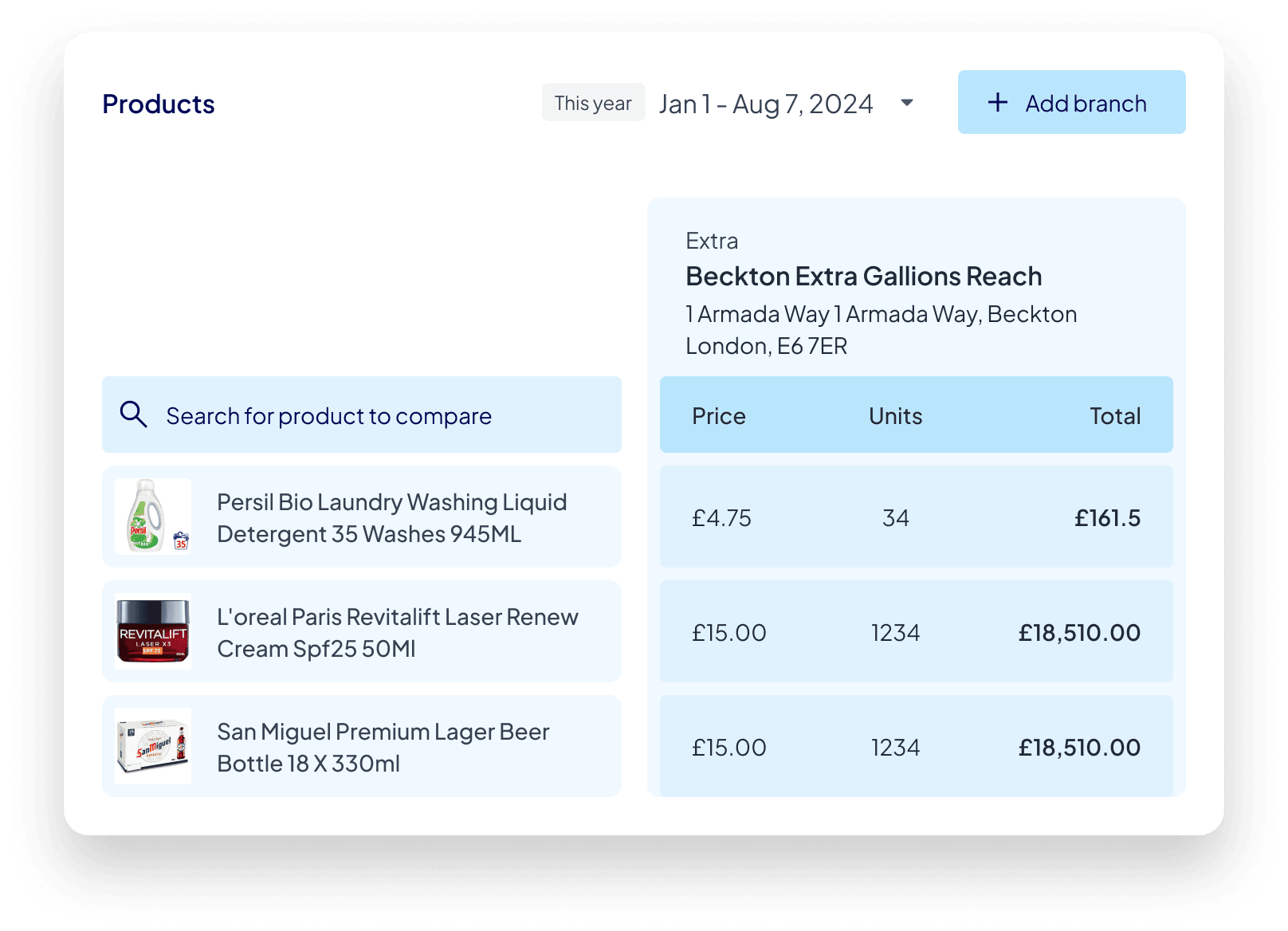Click the L'oreal row £15.00 price

tap(728, 633)
